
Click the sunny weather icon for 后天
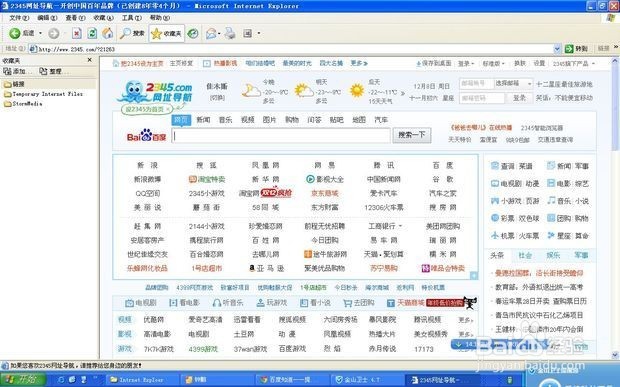pos(357,91)
